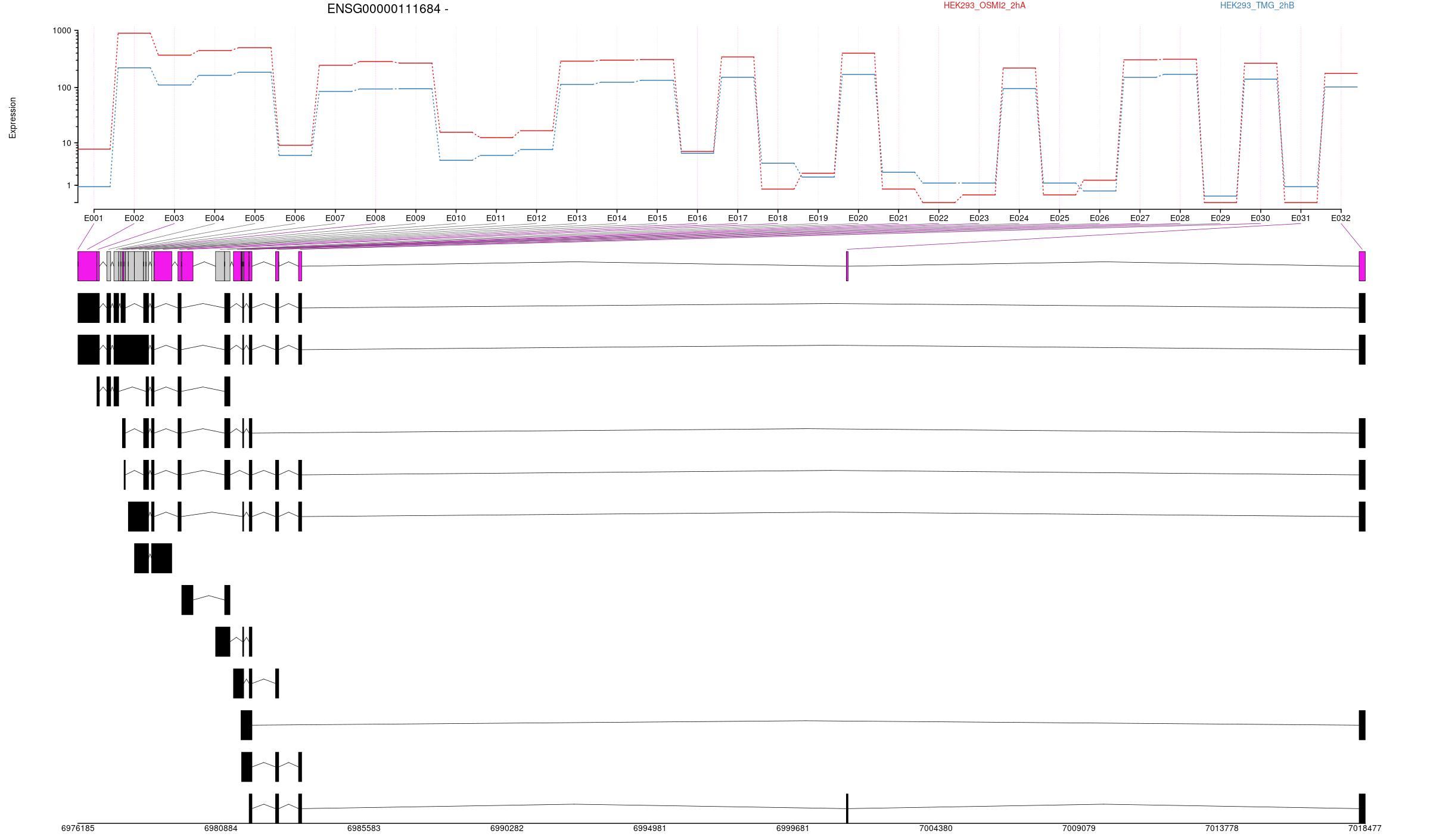The height and width of the screenshot is (840, 1430).
Task: Click the large leftmost magenta exon block
Action: pyautogui.click(x=88, y=266)
